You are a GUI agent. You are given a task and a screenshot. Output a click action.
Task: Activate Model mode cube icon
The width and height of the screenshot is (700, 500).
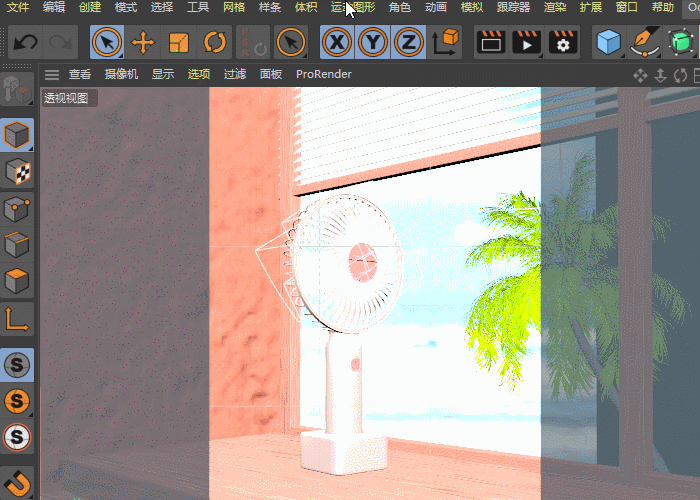pos(17,135)
